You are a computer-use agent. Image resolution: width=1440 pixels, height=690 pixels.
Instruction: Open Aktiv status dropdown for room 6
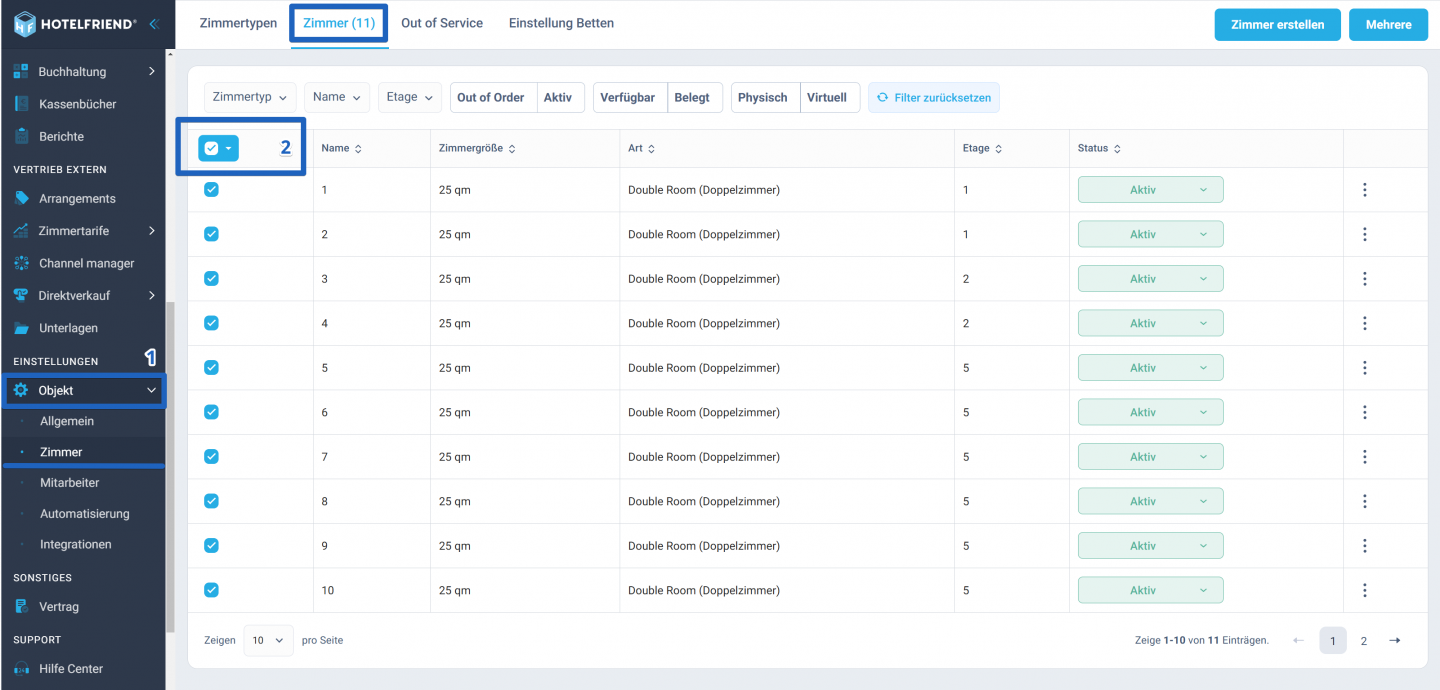pyautogui.click(x=1150, y=412)
